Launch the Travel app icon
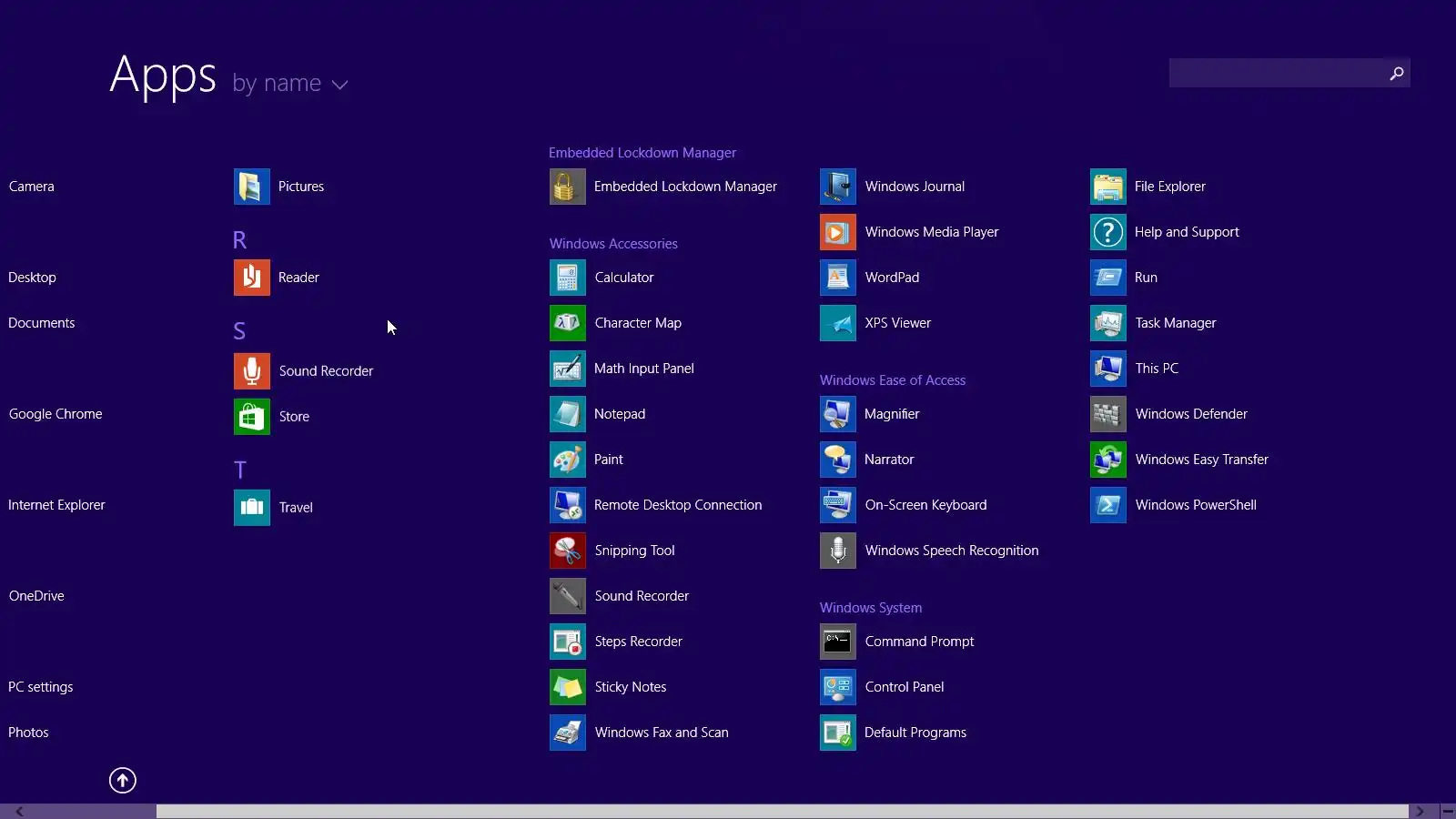This screenshot has width=1456, height=819. (252, 508)
